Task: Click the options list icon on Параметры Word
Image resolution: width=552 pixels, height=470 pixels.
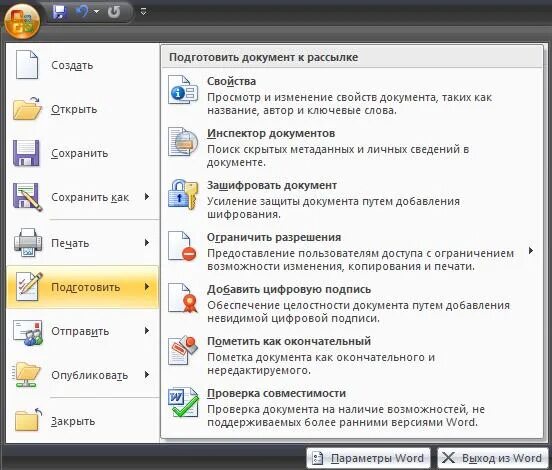Action: tap(318, 458)
